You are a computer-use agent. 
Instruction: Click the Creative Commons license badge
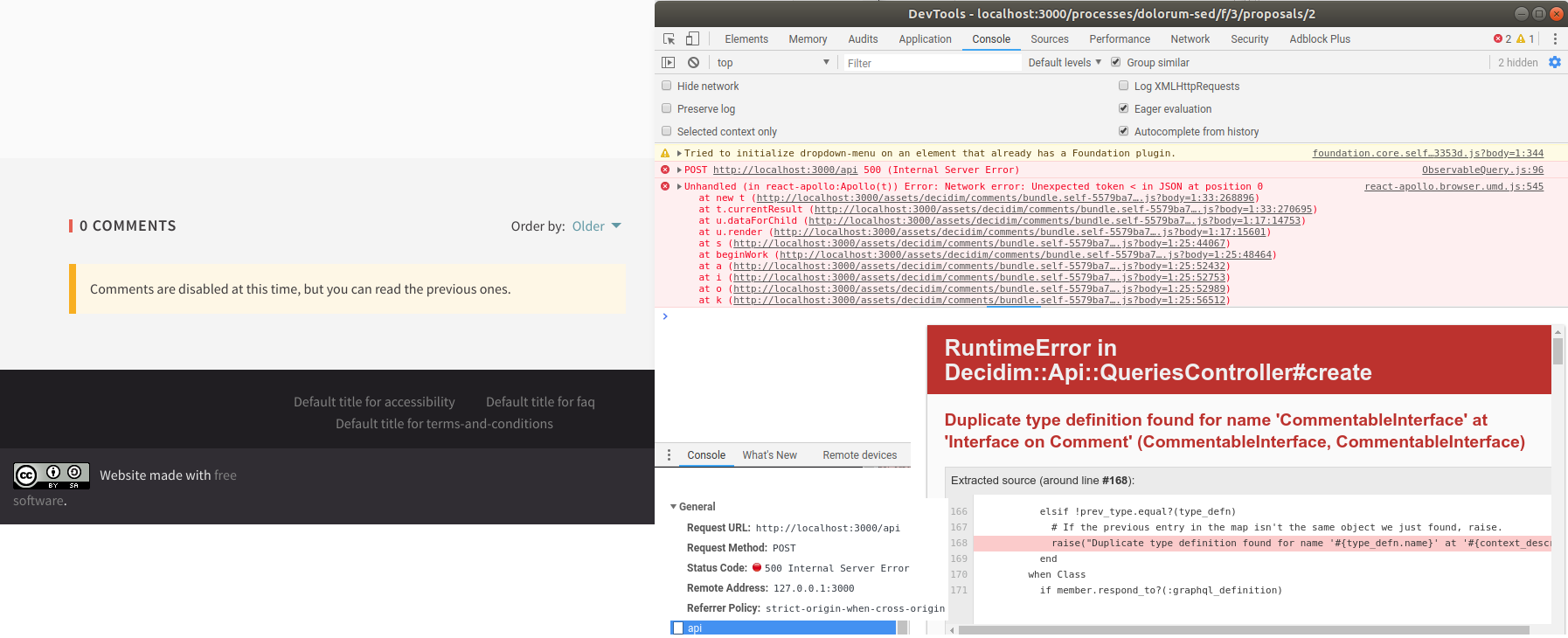pyautogui.click(x=52, y=475)
